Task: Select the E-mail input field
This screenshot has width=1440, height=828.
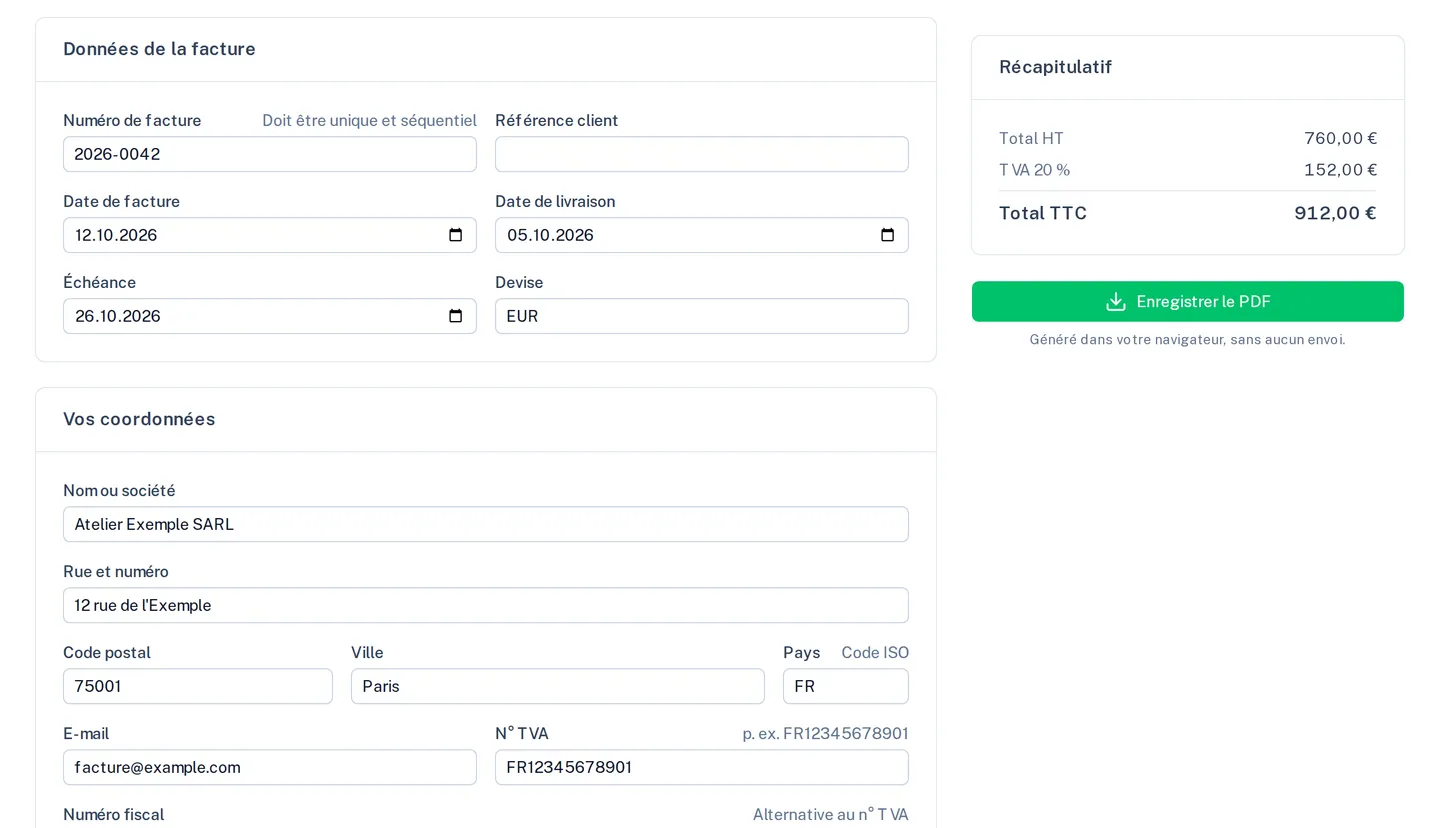Action: [x=270, y=767]
